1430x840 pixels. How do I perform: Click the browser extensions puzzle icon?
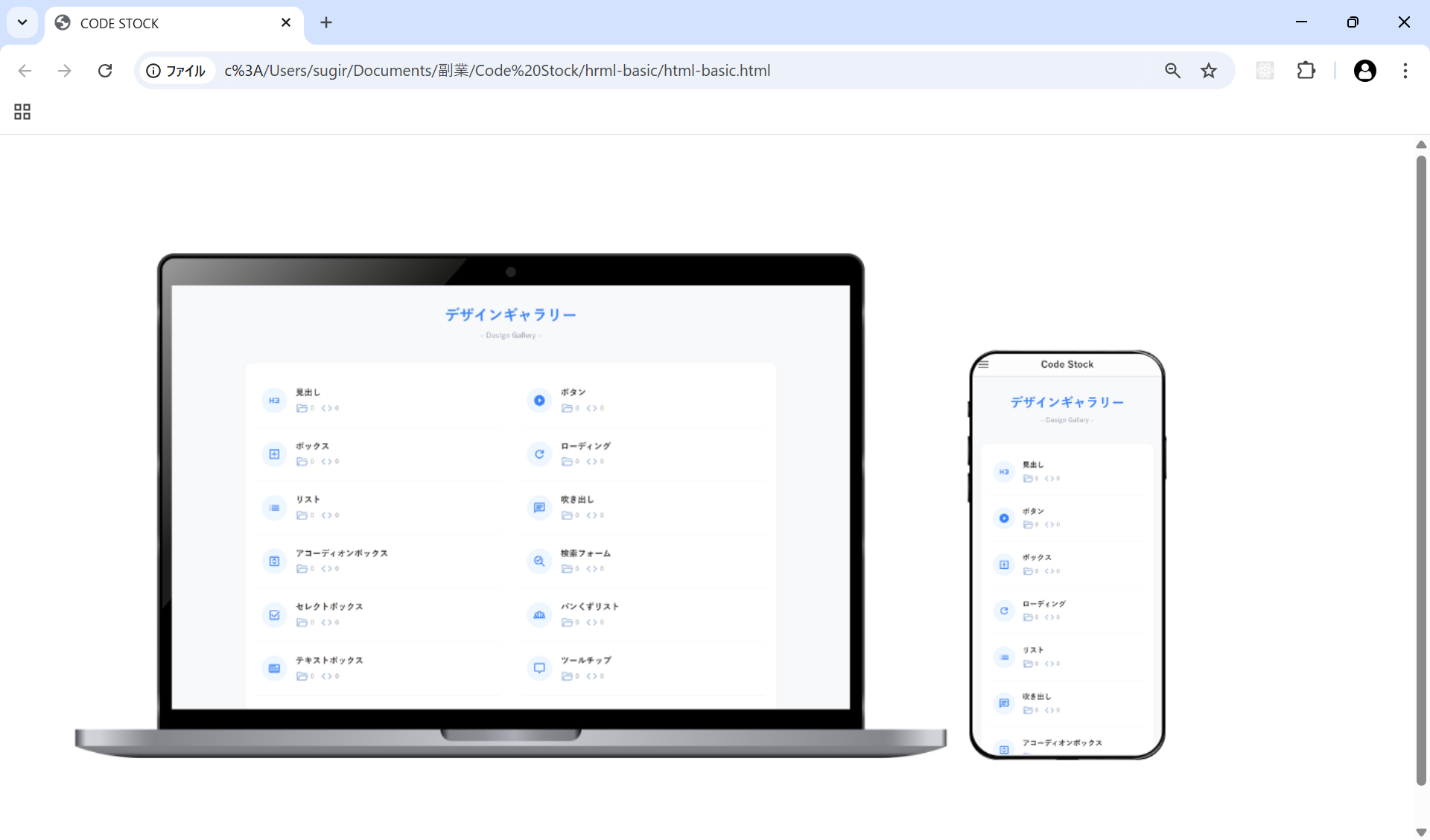[1306, 70]
